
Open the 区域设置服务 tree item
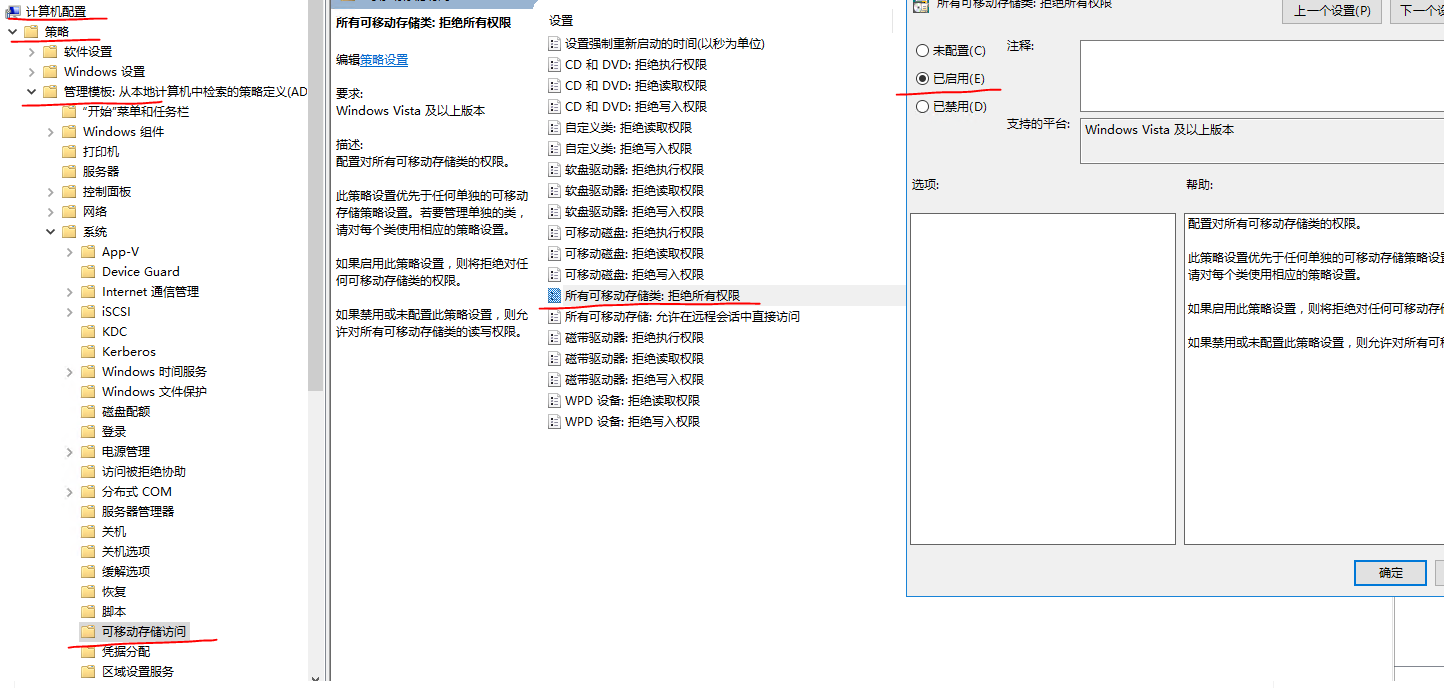138,671
